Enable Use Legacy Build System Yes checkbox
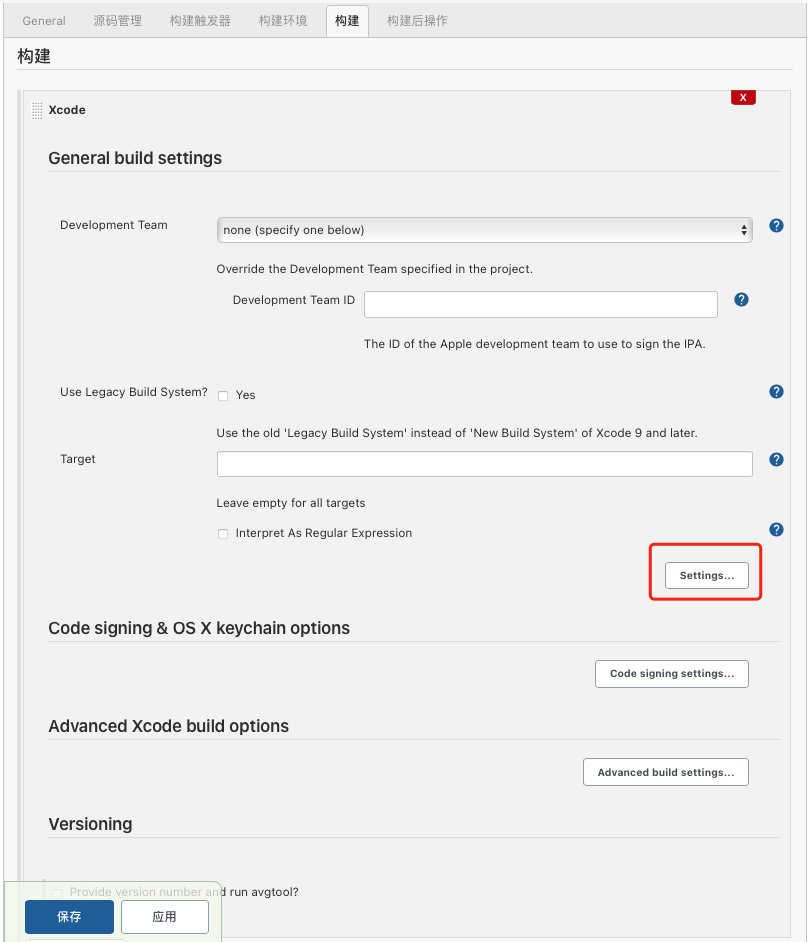Screen dimensions: 808x942 [x=223, y=396]
